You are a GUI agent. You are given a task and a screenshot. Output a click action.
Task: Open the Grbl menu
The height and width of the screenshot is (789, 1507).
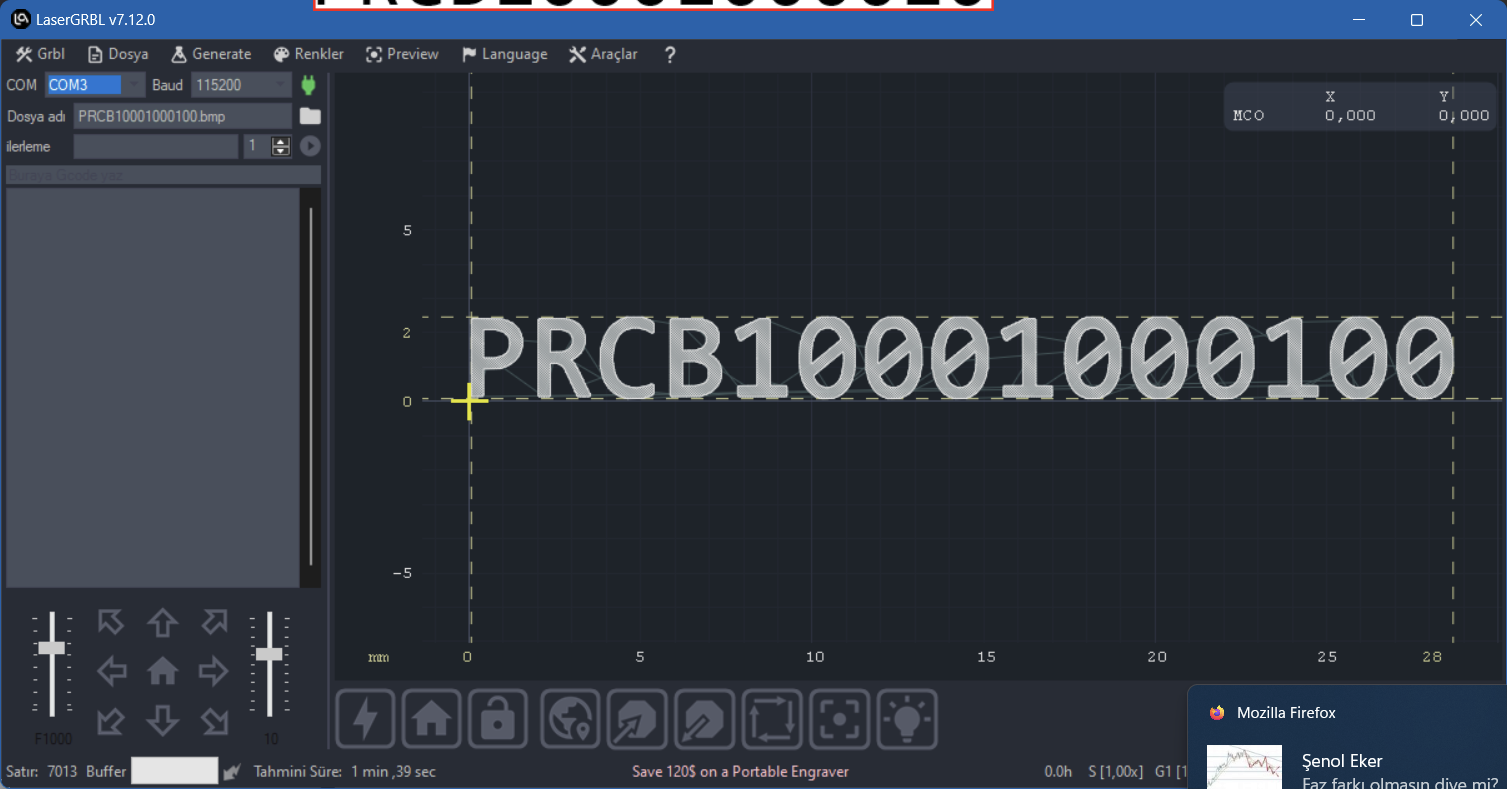(41, 54)
